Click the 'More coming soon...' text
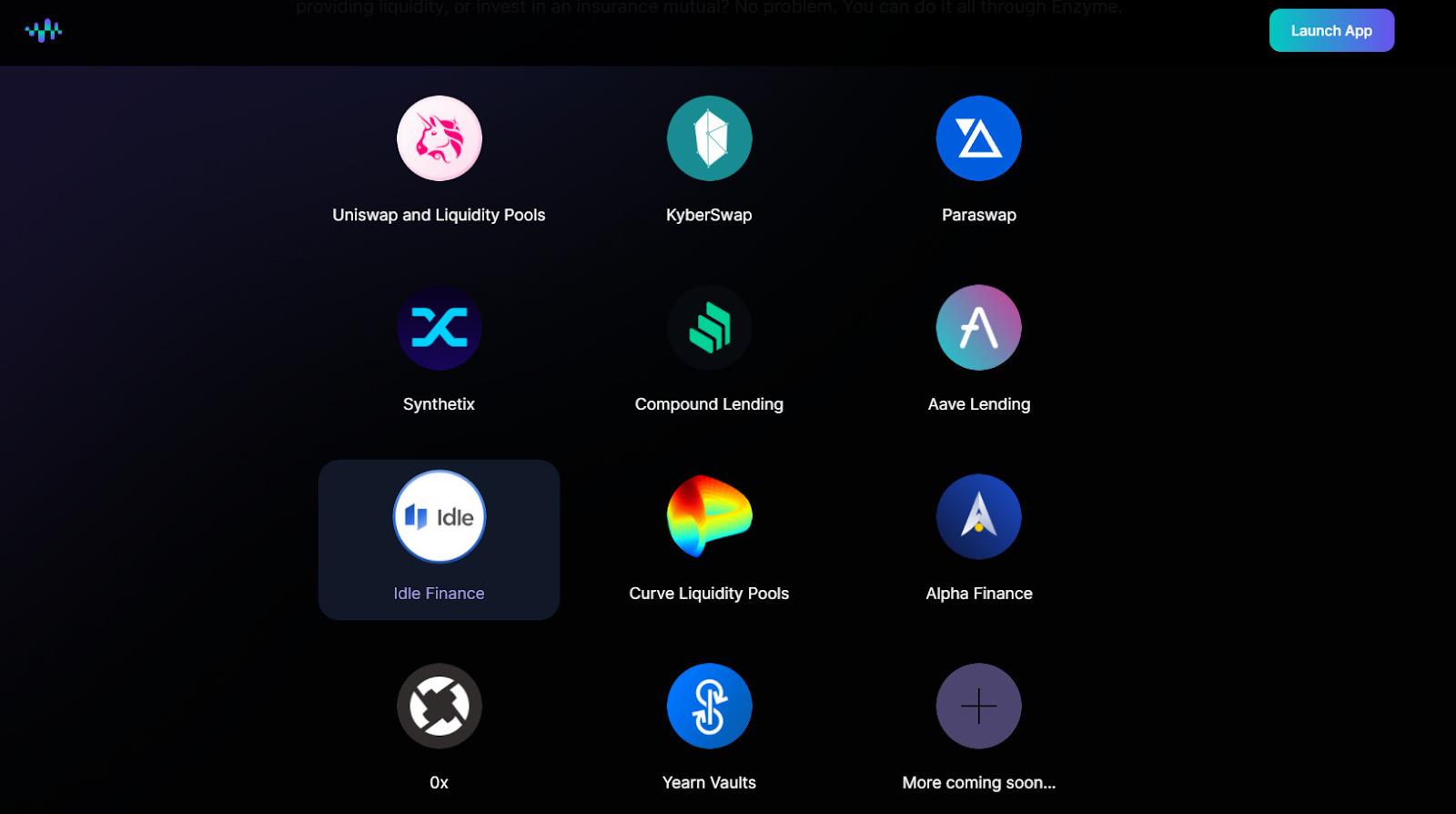The width and height of the screenshot is (1456, 814). point(979,783)
